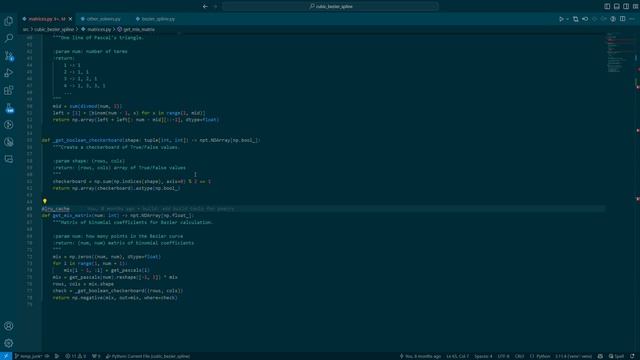The image size is (640, 360).
Task: Click the CRLF line ending indicator
Action: click(519, 356)
